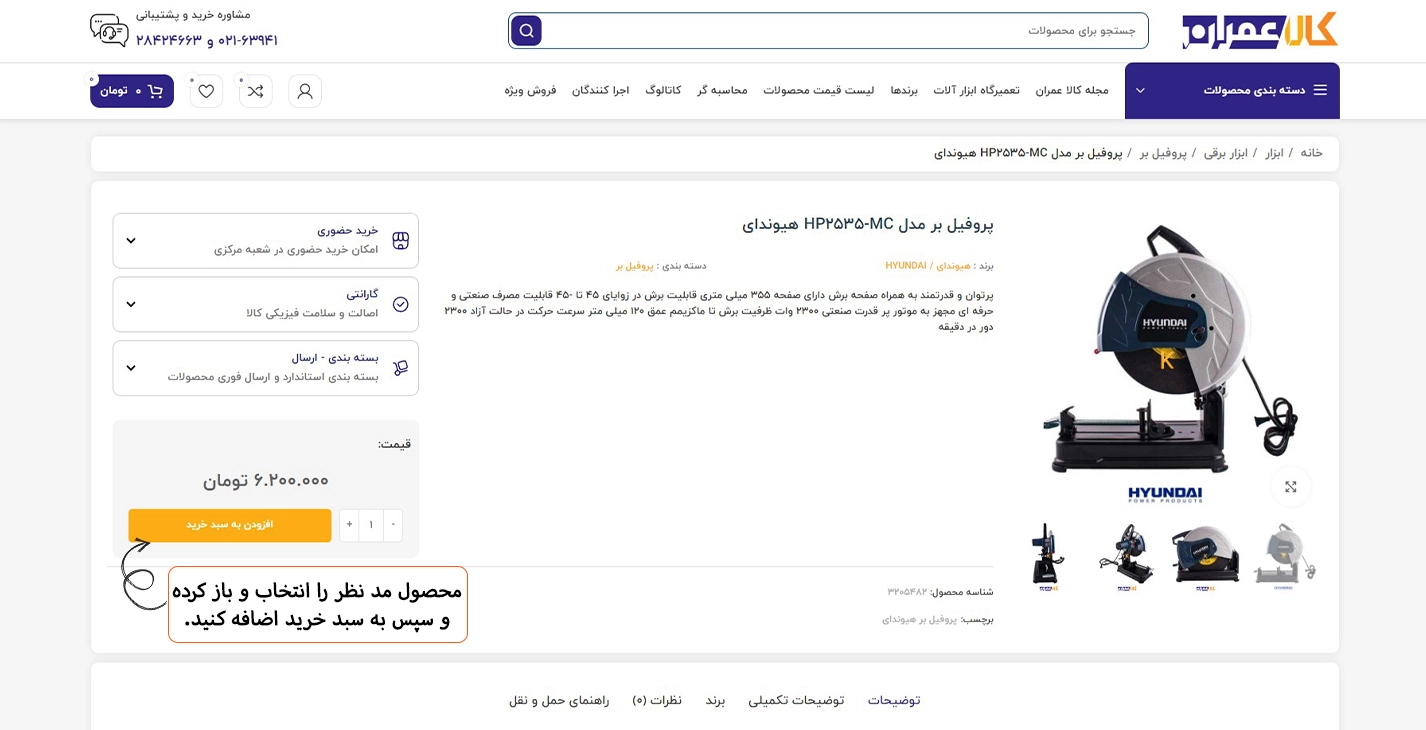
Task: Open محاسبه گر menu item
Action: 723,90
